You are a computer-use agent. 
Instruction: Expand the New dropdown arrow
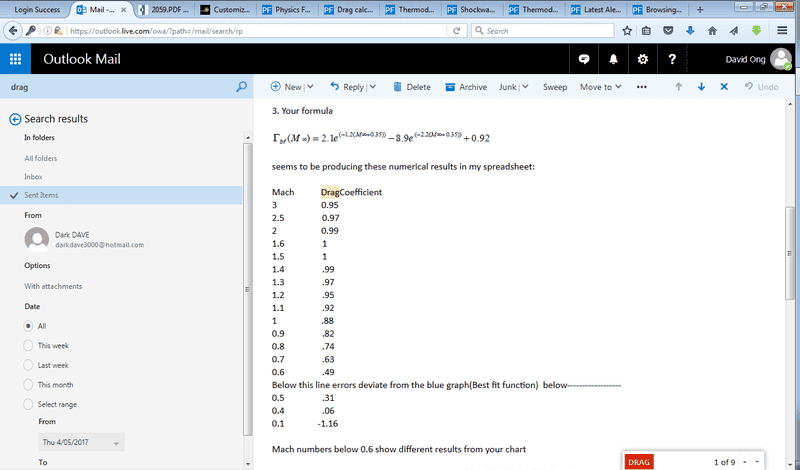pyautogui.click(x=310, y=87)
